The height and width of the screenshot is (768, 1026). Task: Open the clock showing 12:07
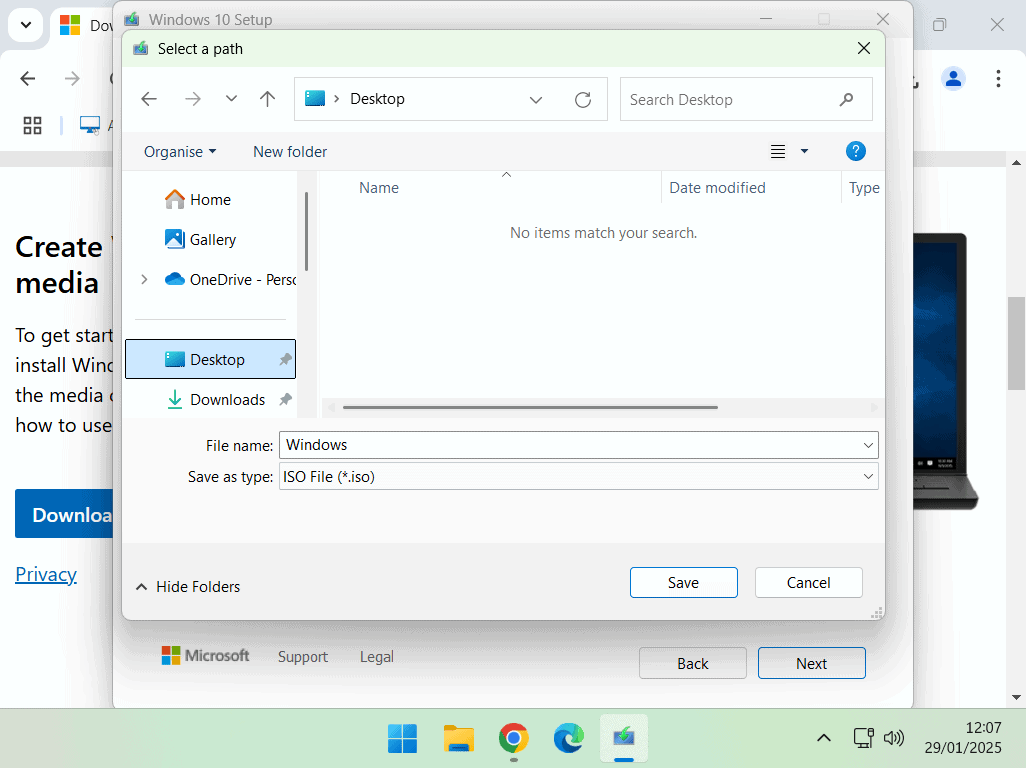[x=963, y=738]
